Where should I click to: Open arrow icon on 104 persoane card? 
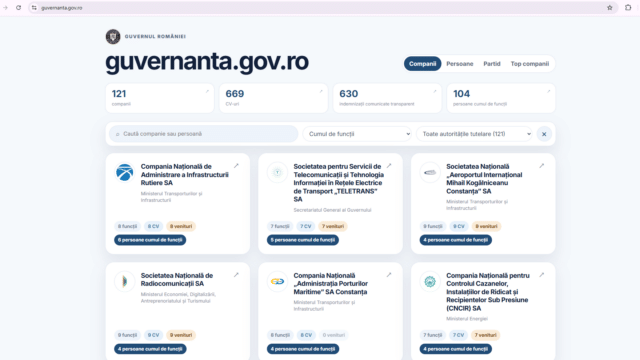coord(549,91)
